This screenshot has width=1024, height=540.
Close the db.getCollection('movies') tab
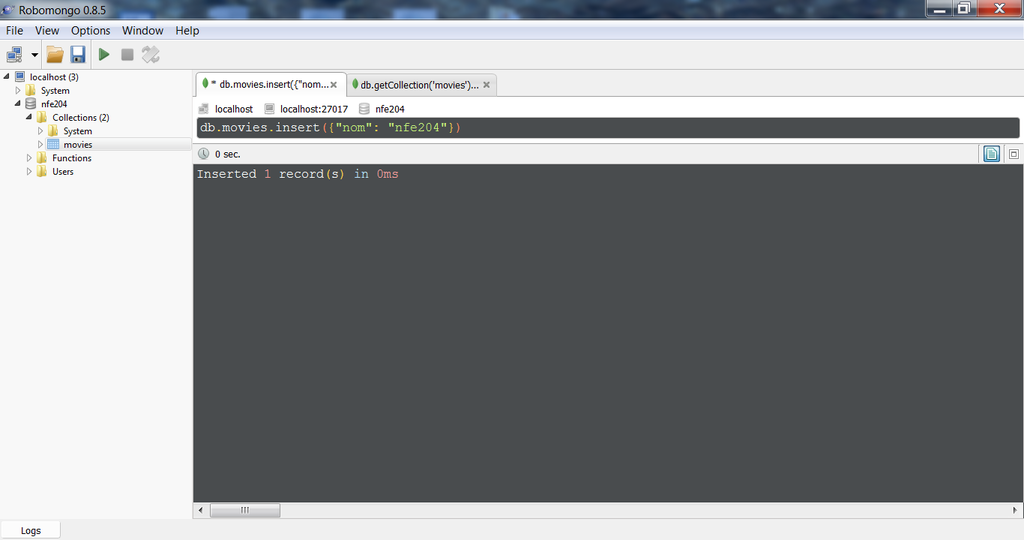(485, 85)
